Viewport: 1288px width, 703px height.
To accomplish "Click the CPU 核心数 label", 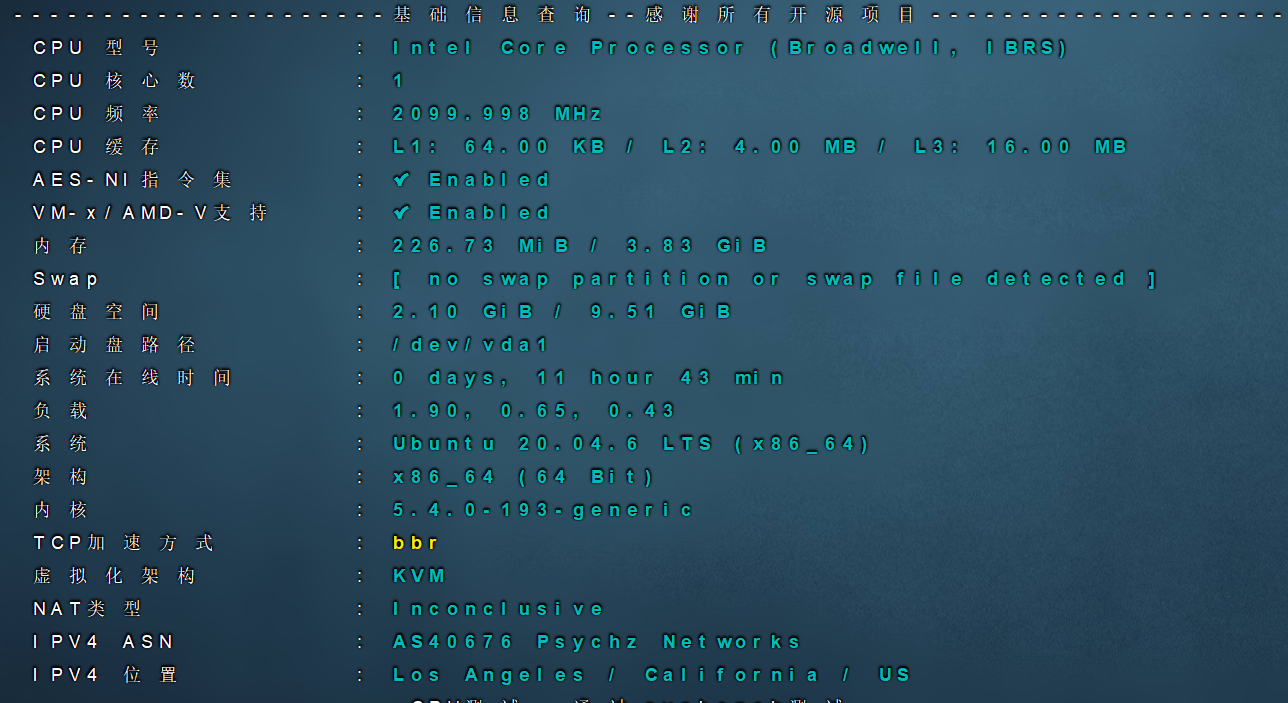I will tap(114, 81).
